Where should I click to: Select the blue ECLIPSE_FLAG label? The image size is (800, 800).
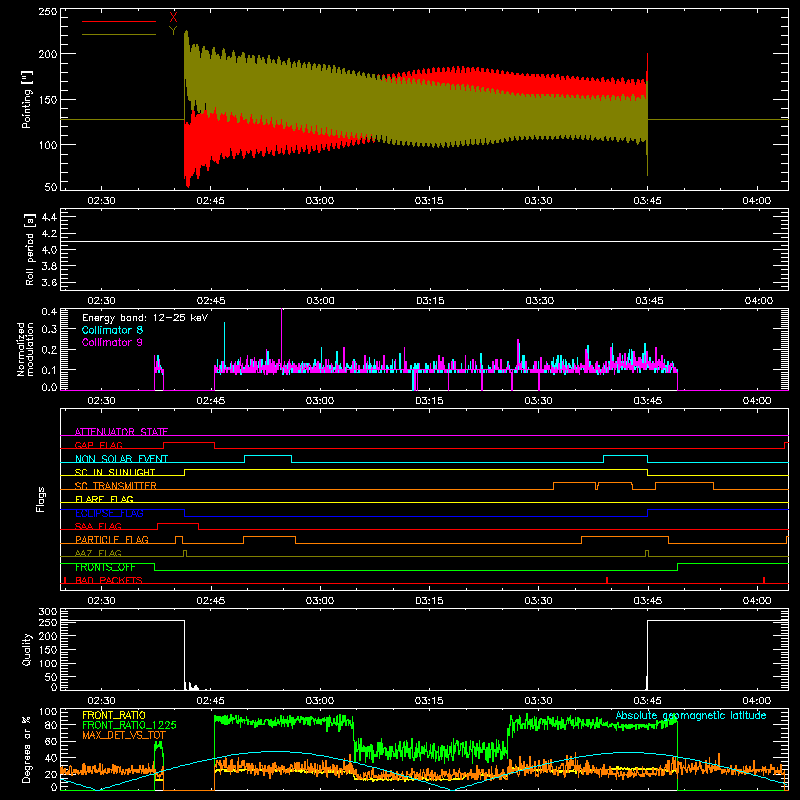[x=109, y=513]
